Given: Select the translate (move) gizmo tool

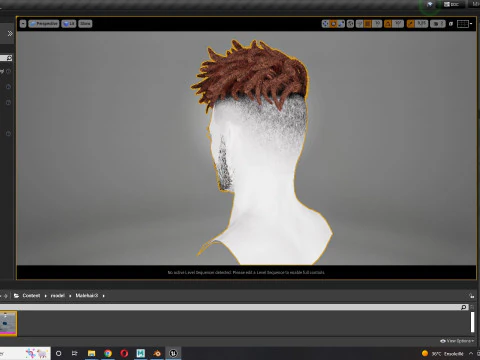Looking at the screenshot, I should (325, 24).
